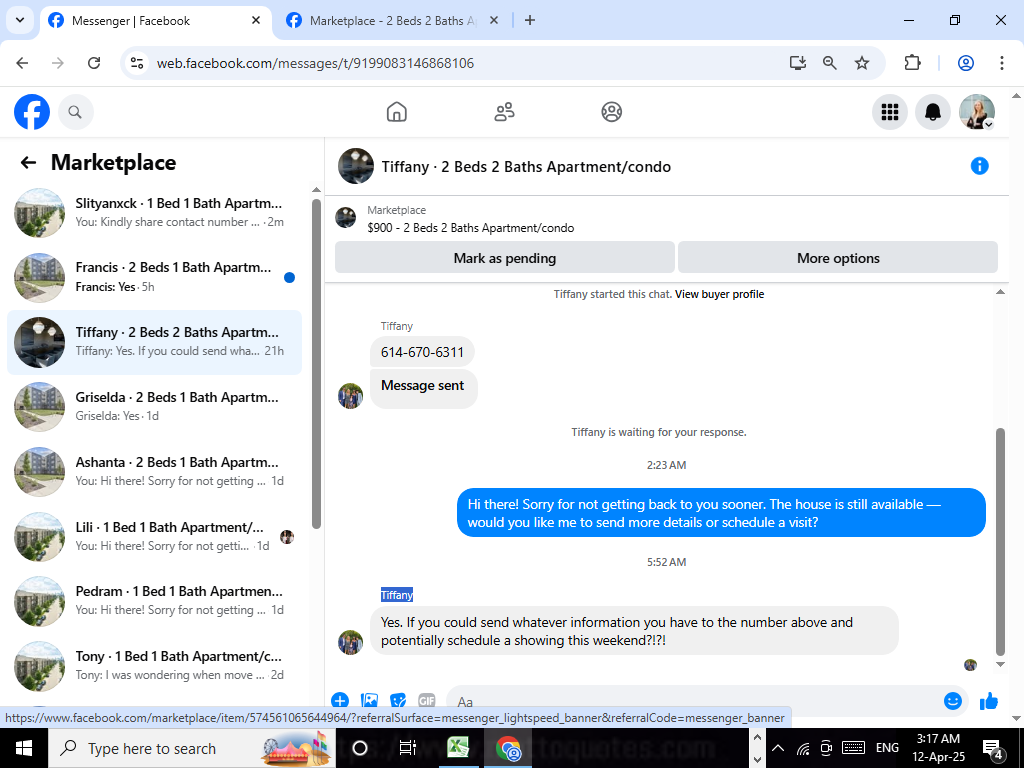Open Lili 1 Bed 1 Bath conversation

click(155, 536)
